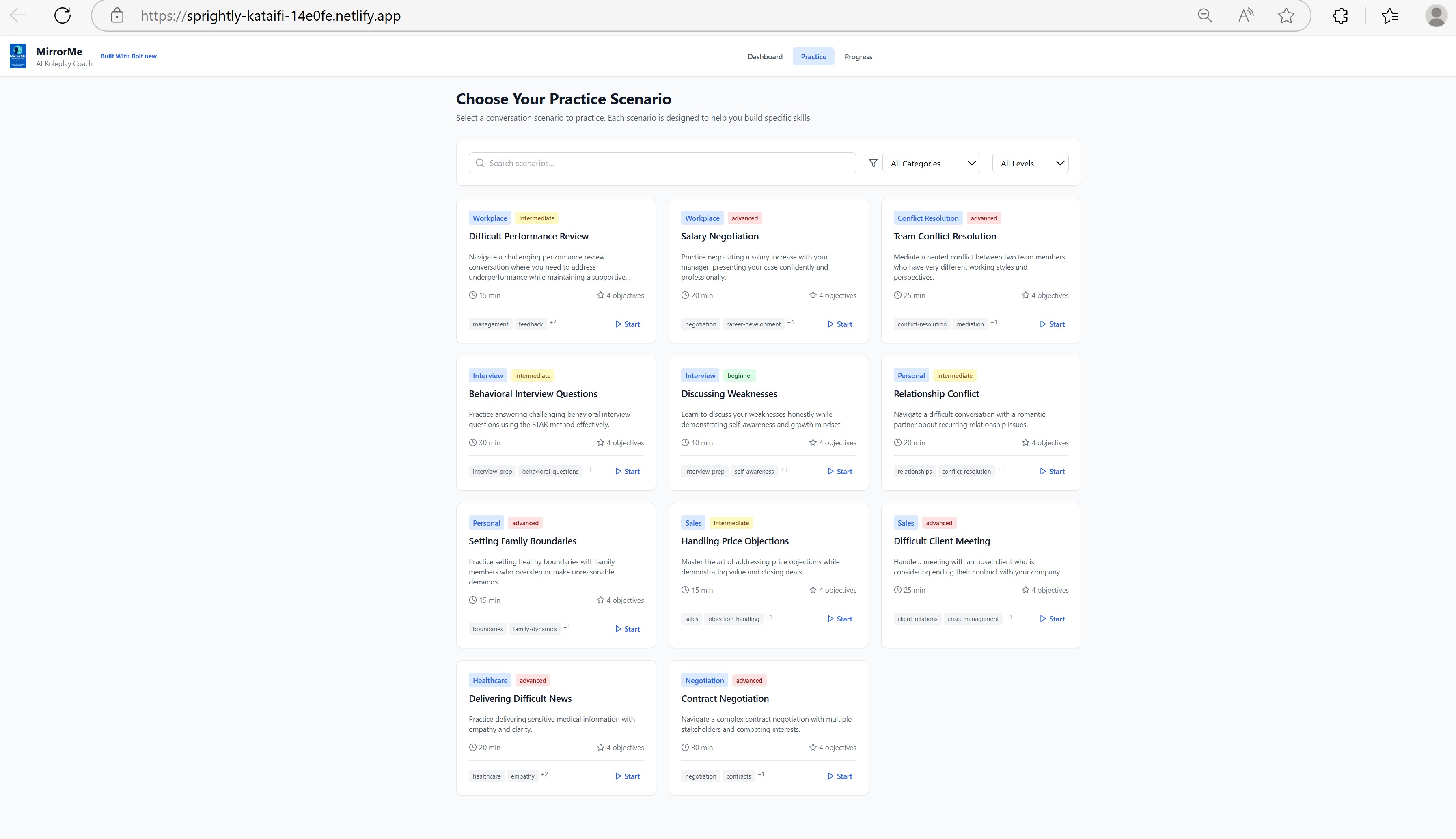The image size is (1456, 839).
Task: Click the MirrorMe logo icon
Action: [x=18, y=56]
